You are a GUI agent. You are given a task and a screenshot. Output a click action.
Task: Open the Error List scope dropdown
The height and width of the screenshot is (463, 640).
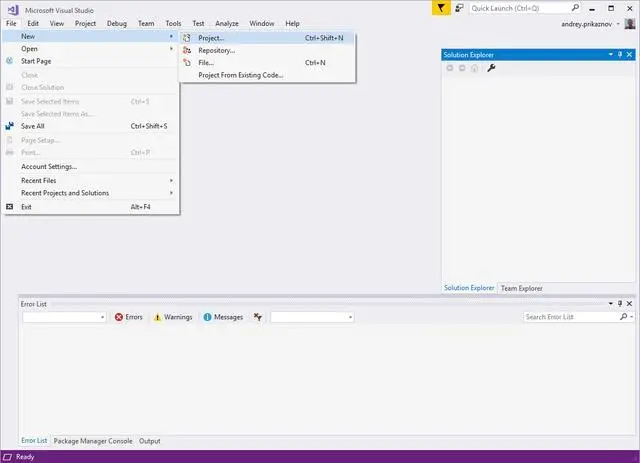64,317
